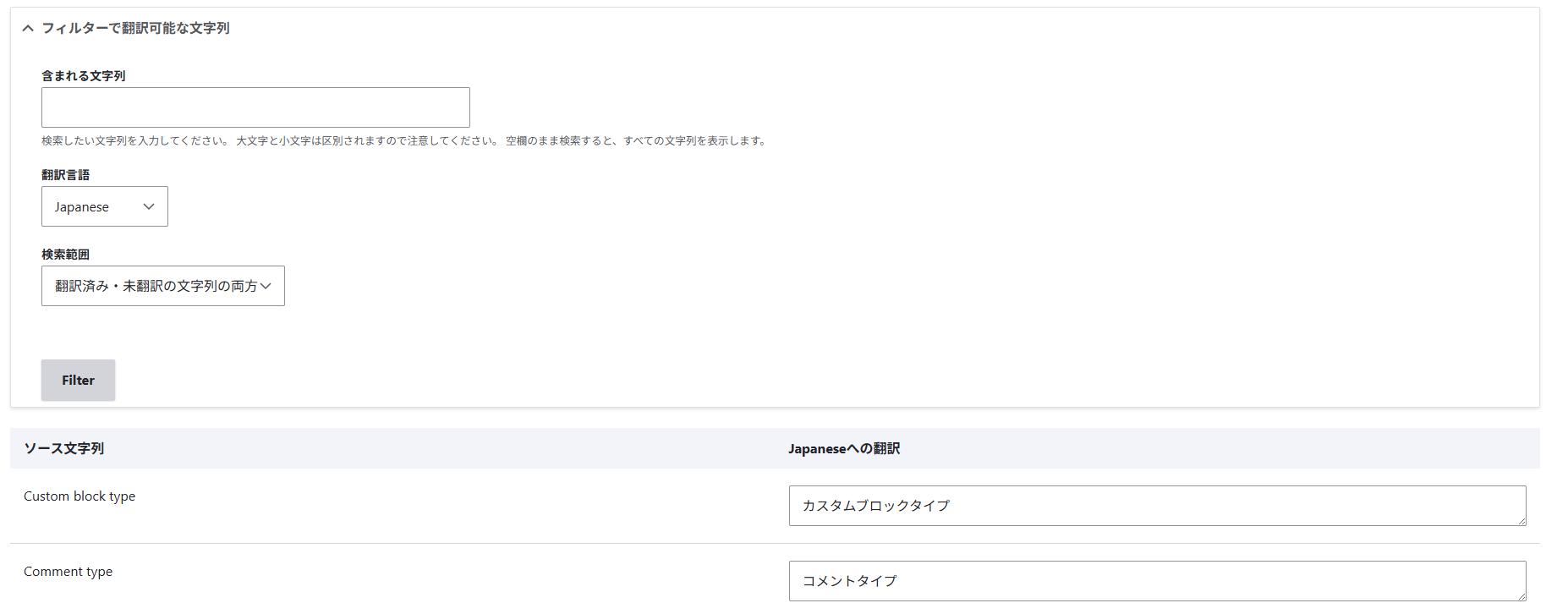Click the ソース文字列 column header

[x=63, y=448]
